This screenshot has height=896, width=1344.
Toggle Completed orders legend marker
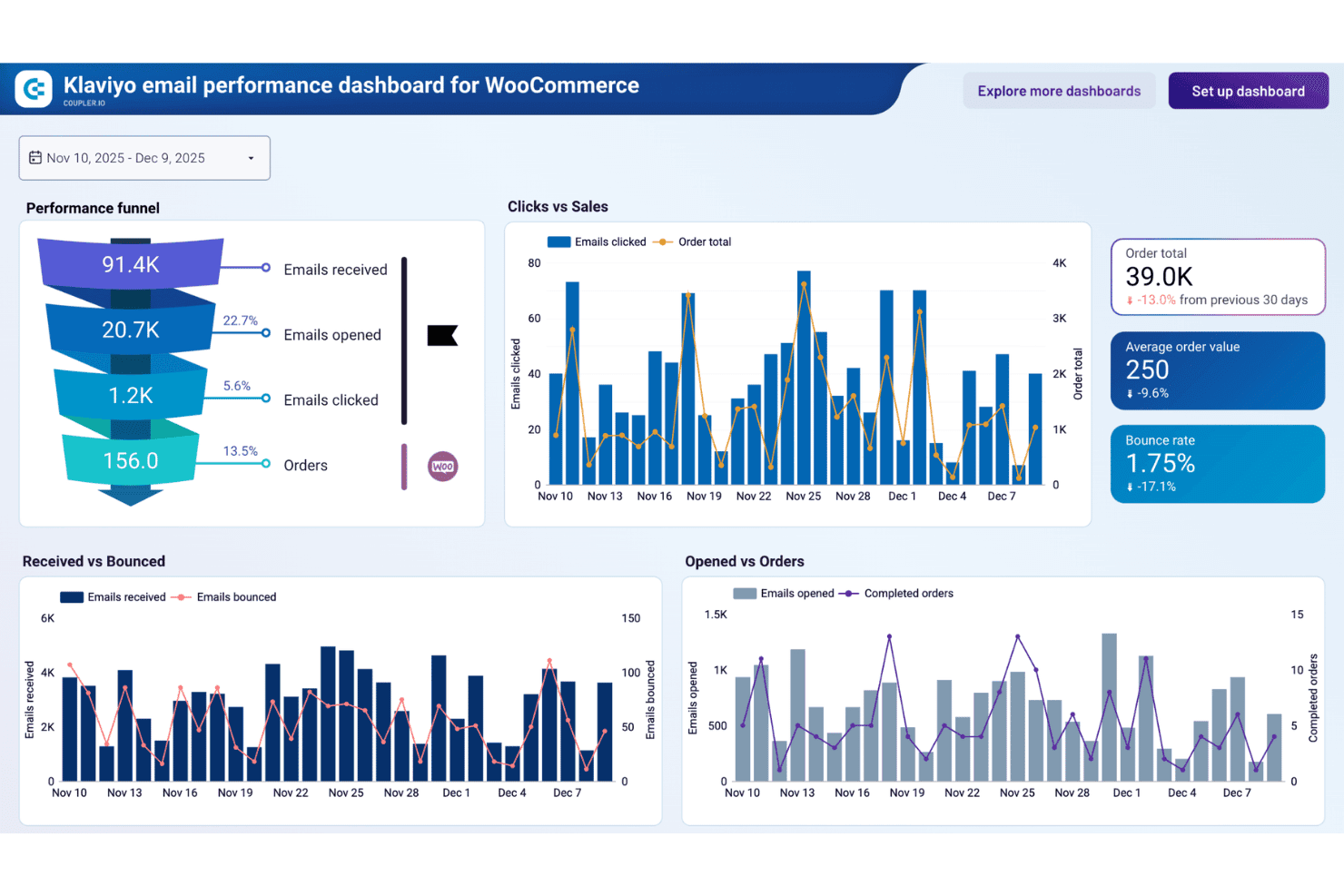(848, 594)
